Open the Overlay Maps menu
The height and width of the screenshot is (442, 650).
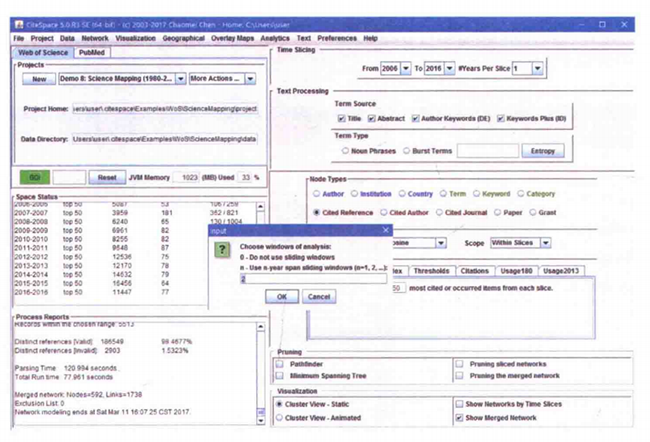click(232, 37)
